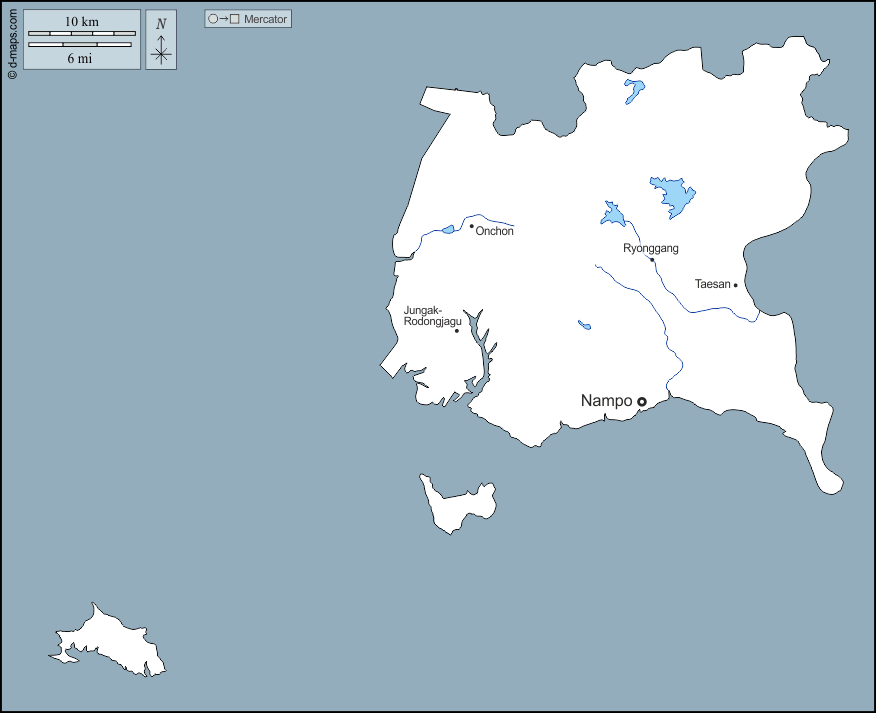The image size is (876, 713).
Task: Click the largest lake northeast of Ryonggang
Action: (673, 196)
